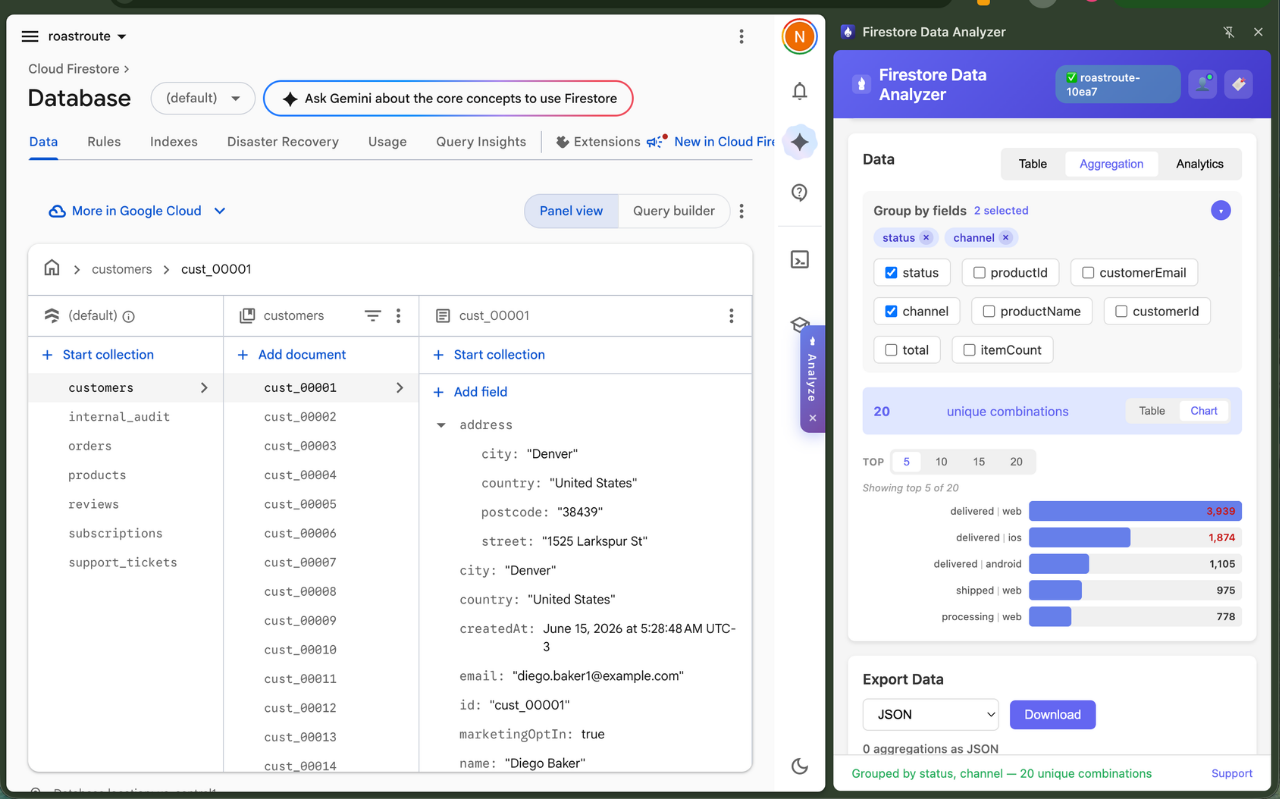This screenshot has width=1280, height=800.
Task: Open the help question mark icon
Action: pos(799,193)
